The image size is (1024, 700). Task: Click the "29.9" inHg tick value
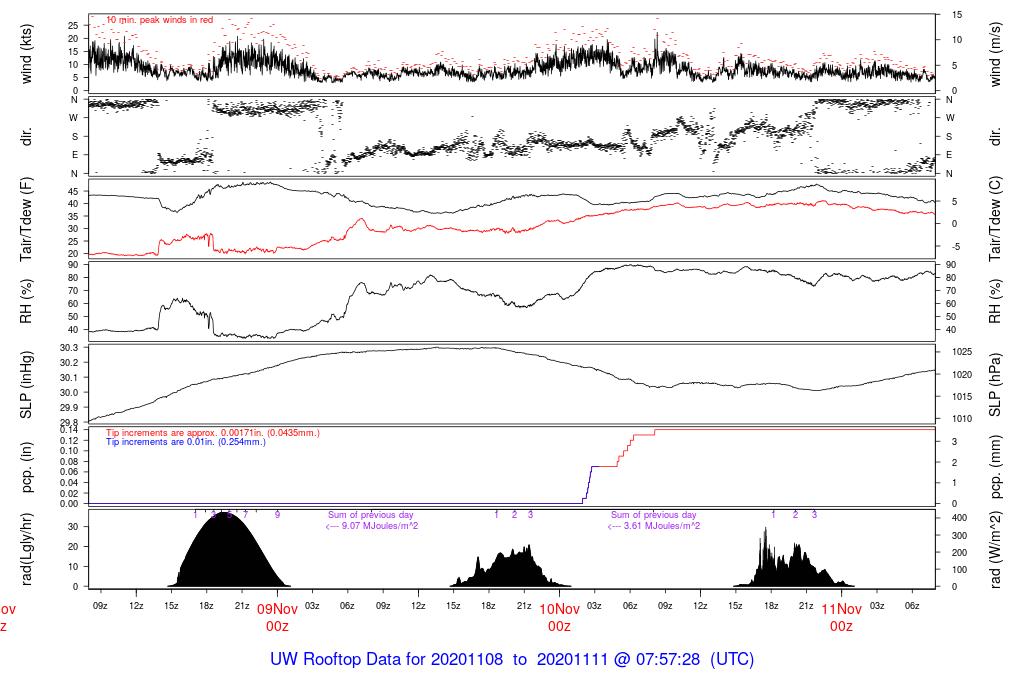[x=69, y=408]
